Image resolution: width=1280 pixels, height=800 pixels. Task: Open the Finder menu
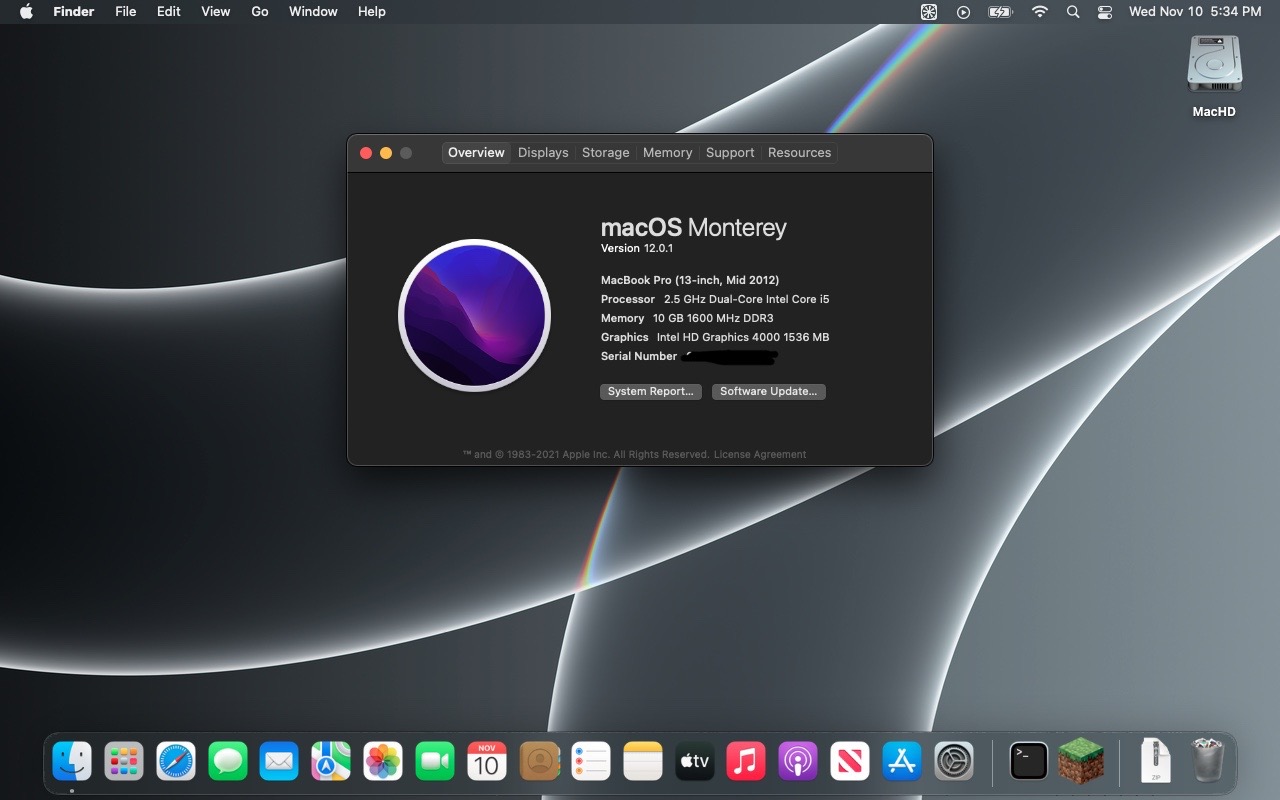coord(74,12)
